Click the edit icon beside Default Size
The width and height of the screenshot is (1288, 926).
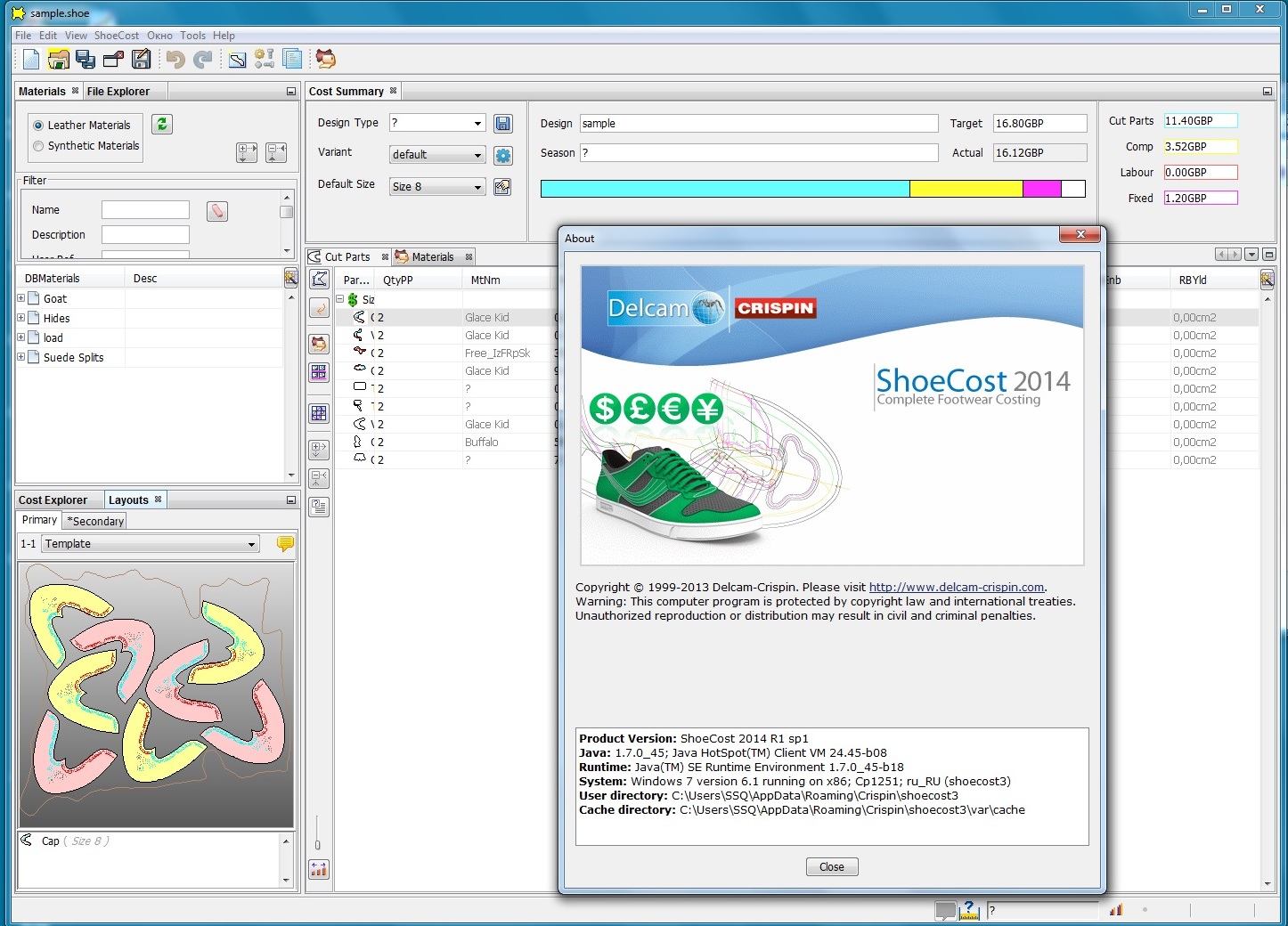click(x=503, y=187)
